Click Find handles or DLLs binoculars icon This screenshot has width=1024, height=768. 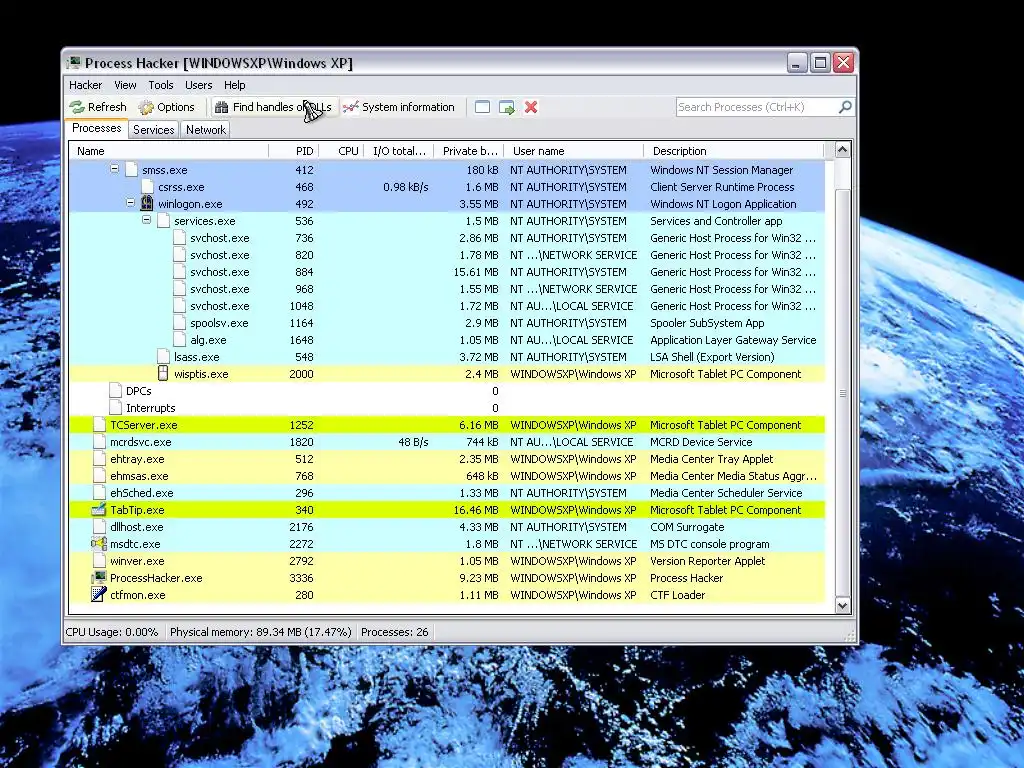222,107
